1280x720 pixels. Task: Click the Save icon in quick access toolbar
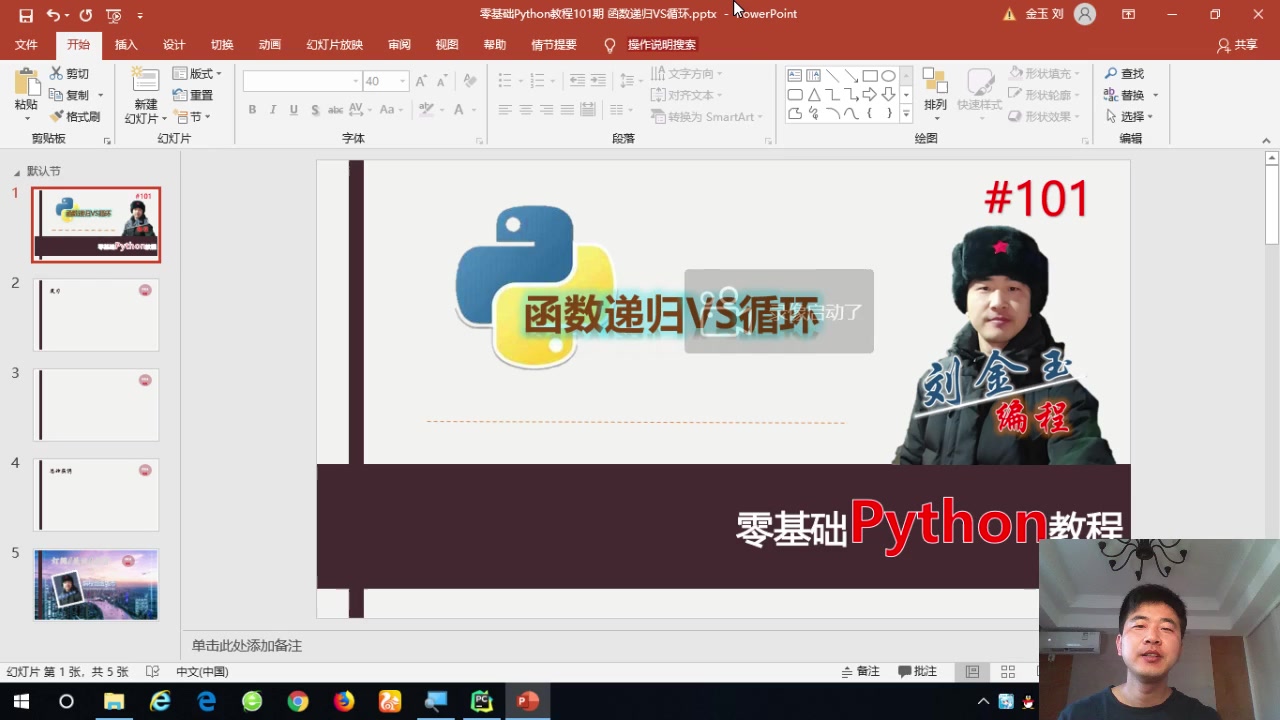[26, 15]
